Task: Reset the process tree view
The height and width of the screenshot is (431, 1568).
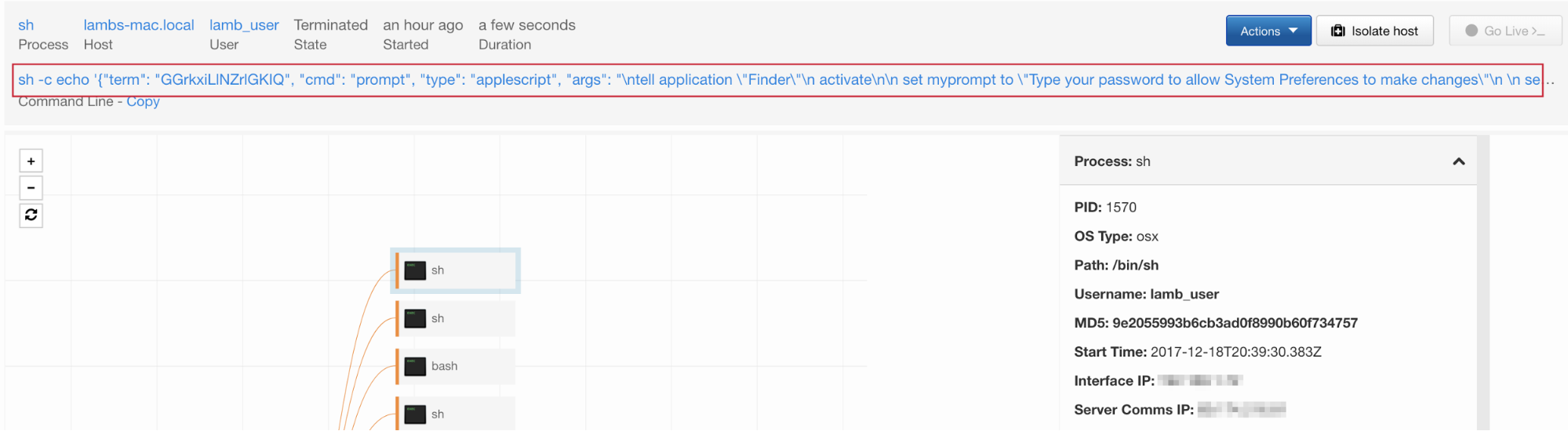Action: click(31, 215)
